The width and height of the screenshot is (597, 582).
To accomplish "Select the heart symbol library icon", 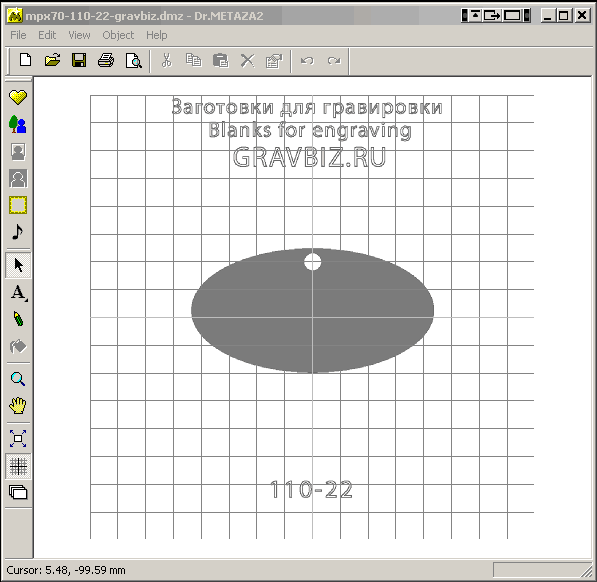I will [18, 97].
